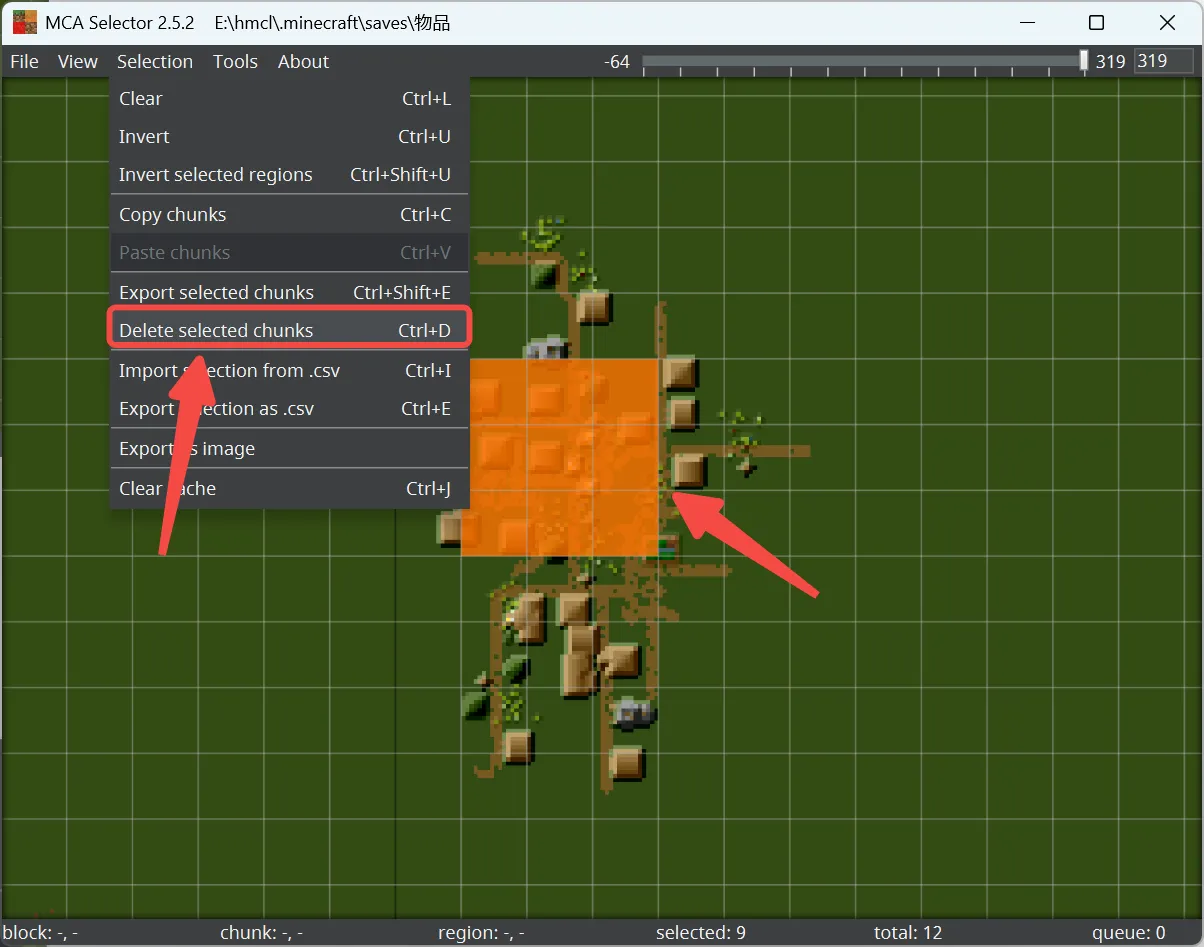Choose Import selection from .csv

(289, 370)
